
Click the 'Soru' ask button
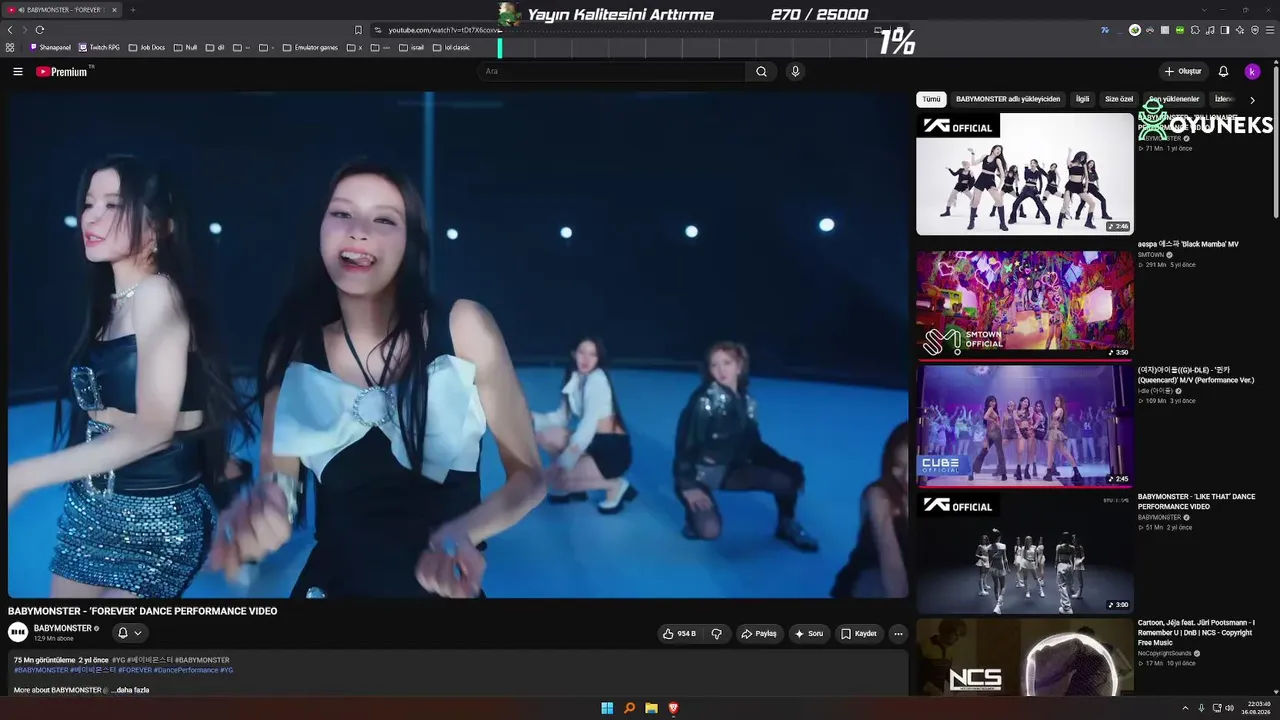tap(809, 633)
